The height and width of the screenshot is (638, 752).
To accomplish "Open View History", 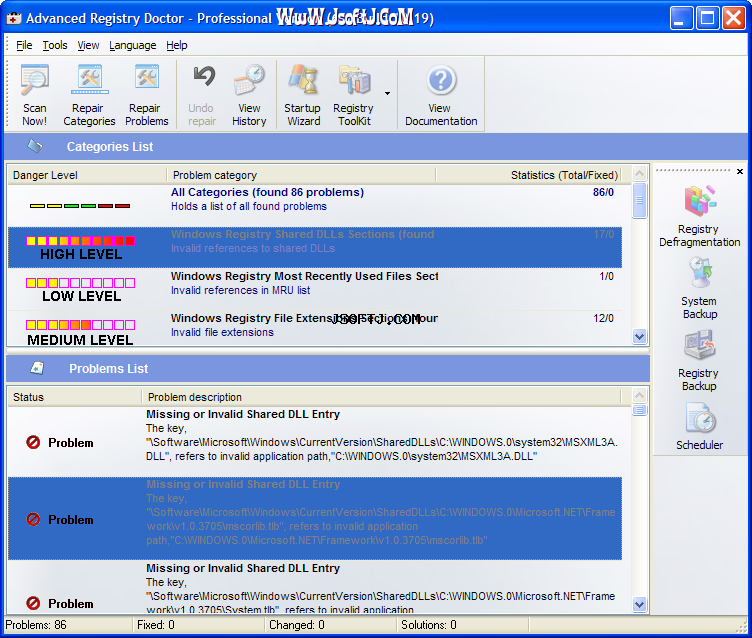I will (x=249, y=95).
